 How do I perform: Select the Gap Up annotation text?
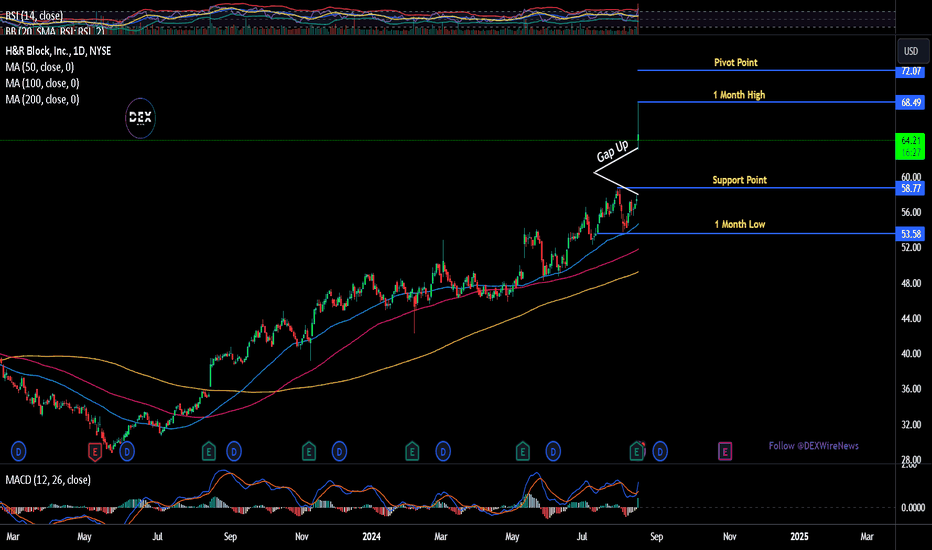tap(612, 151)
